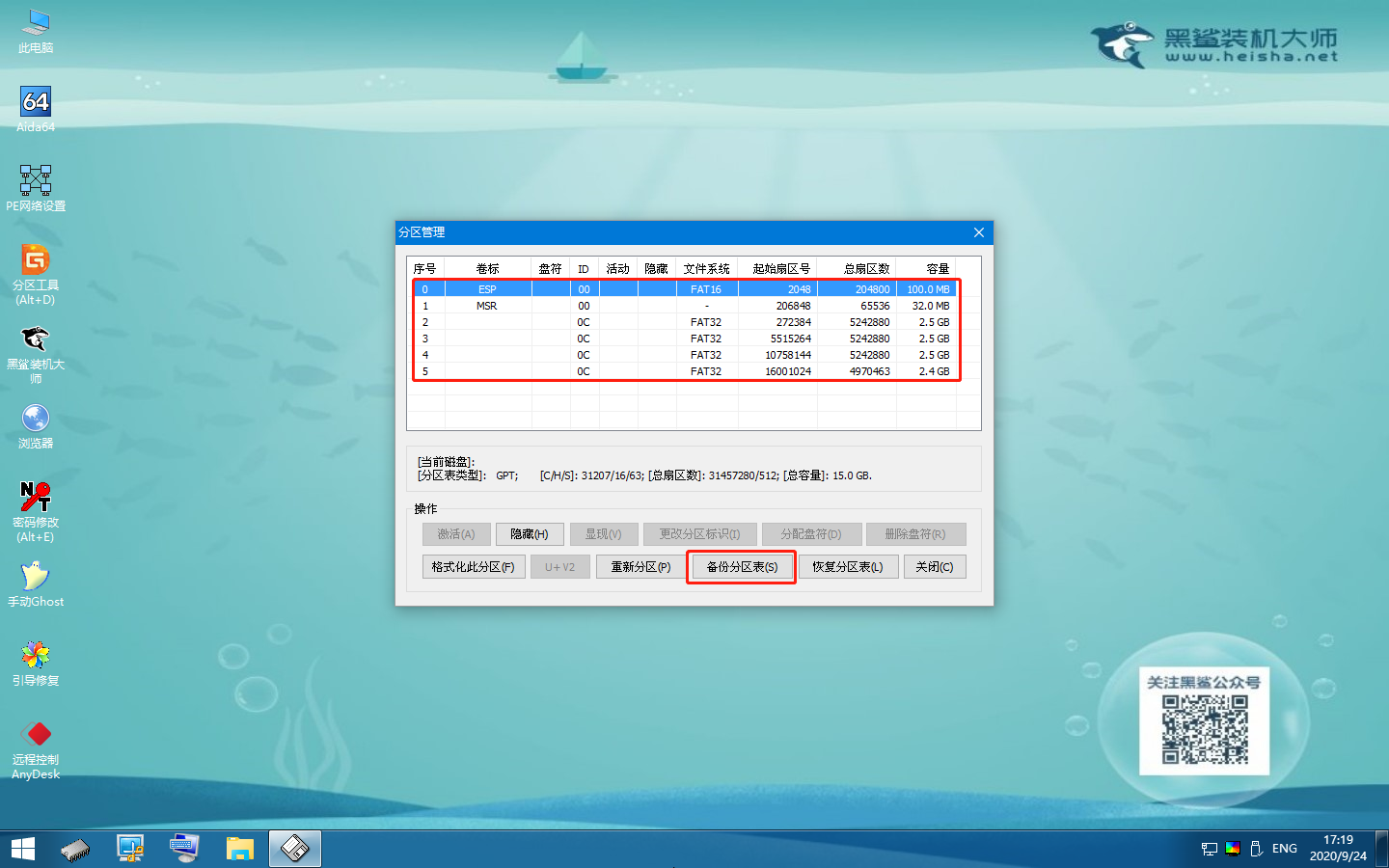
Task: Launch Aida64 from the desktop
Action: pos(36,103)
